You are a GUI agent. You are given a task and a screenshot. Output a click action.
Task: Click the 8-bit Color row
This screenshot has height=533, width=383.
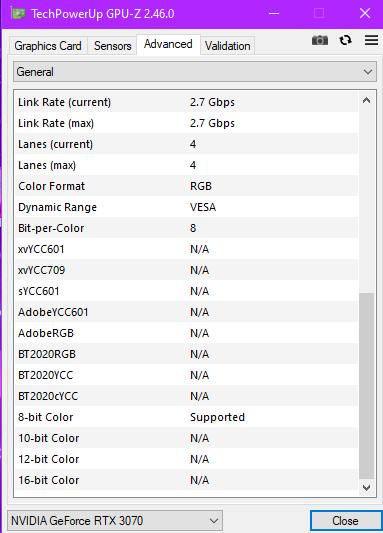(x=187, y=417)
